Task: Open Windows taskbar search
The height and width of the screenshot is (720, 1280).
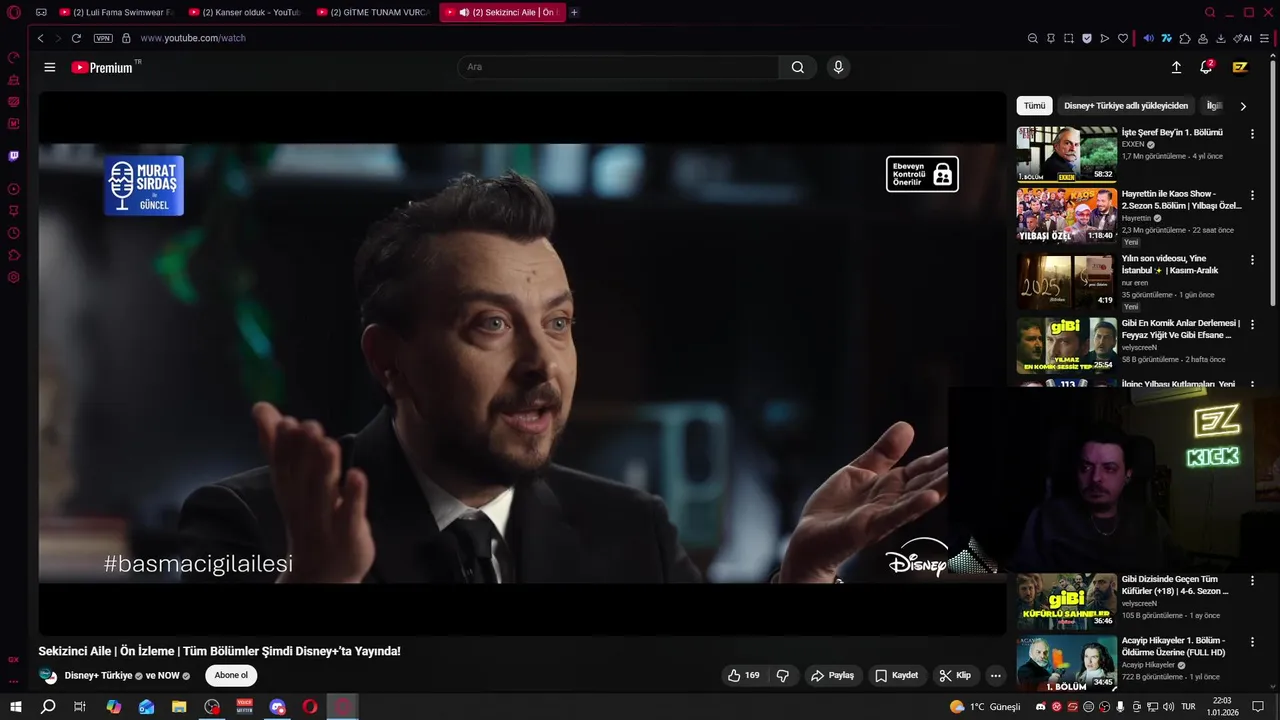Action: click(x=48, y=706)
